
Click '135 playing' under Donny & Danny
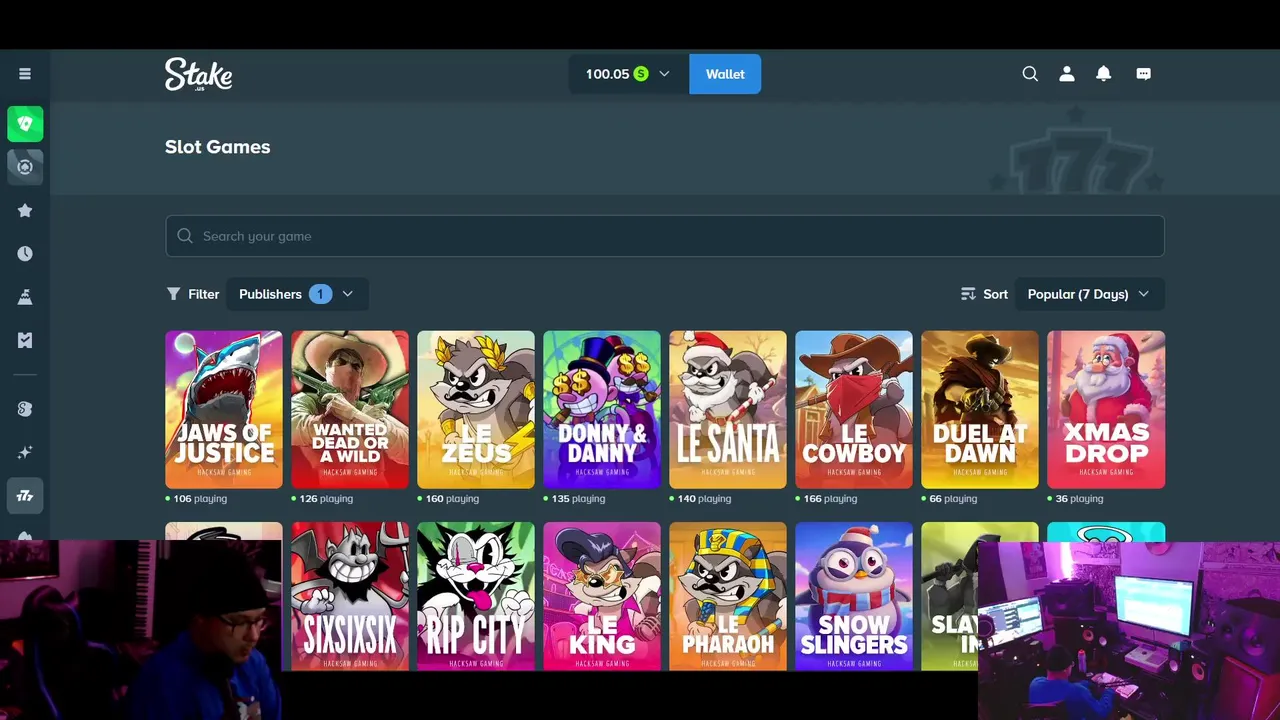tap(578, 499)
